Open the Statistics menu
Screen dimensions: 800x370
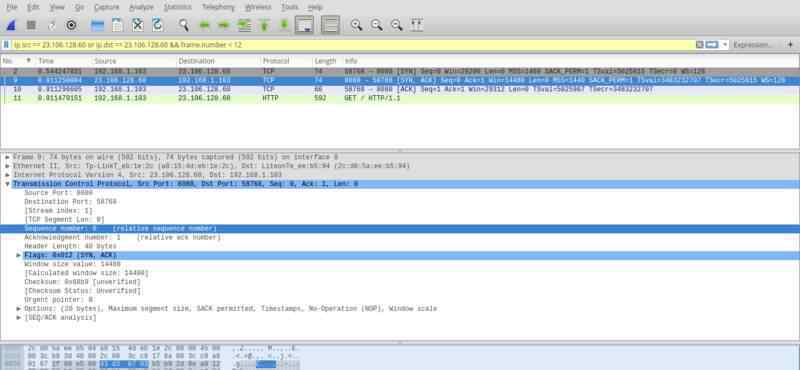[178, 7]
